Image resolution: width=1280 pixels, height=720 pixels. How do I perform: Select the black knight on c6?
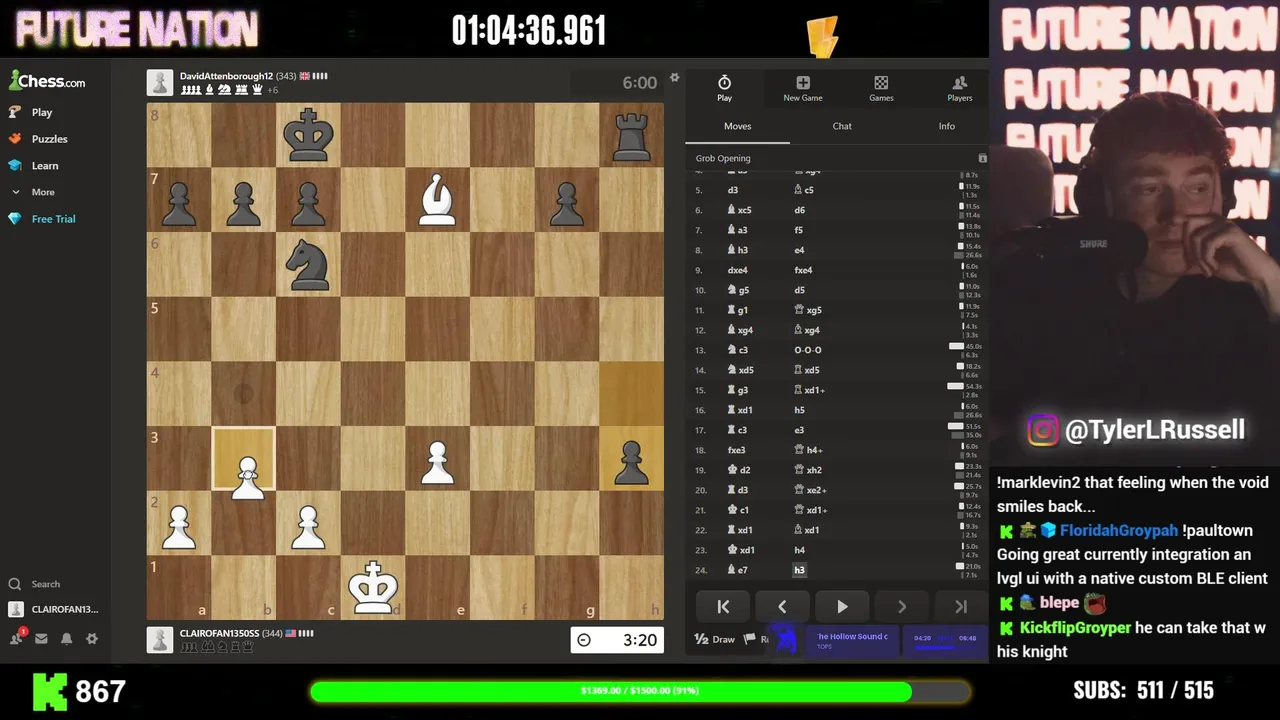coord(308,264)
